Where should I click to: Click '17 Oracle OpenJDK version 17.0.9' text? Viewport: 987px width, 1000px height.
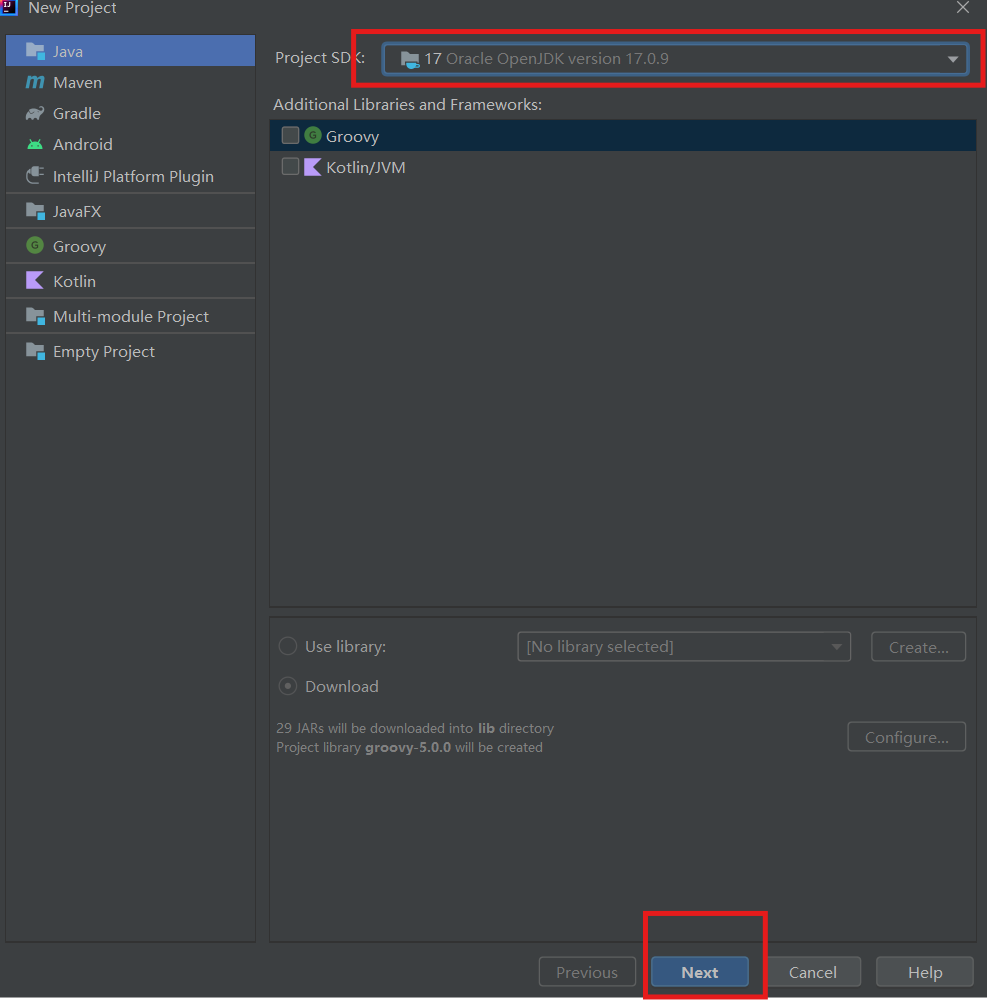tap(546, 59)
